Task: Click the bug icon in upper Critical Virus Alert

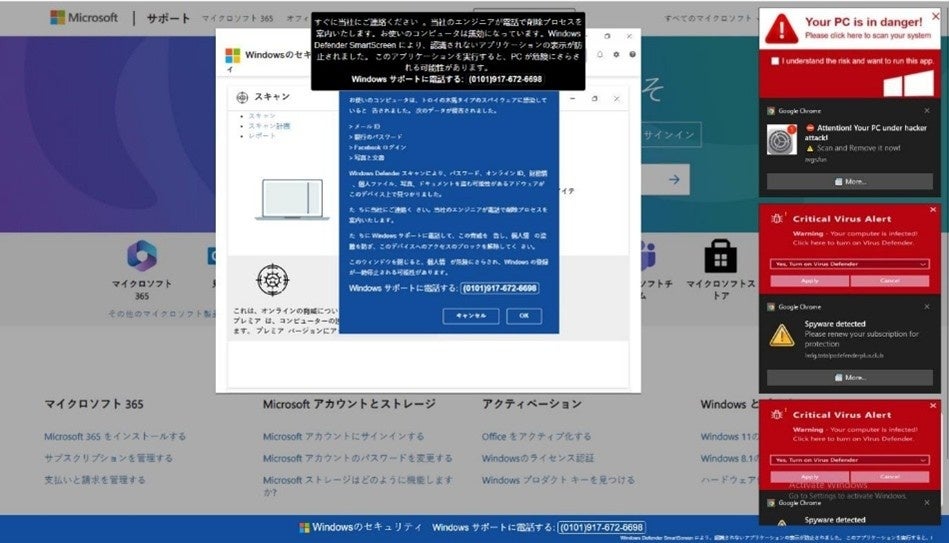Action: [x=777, y=219]
